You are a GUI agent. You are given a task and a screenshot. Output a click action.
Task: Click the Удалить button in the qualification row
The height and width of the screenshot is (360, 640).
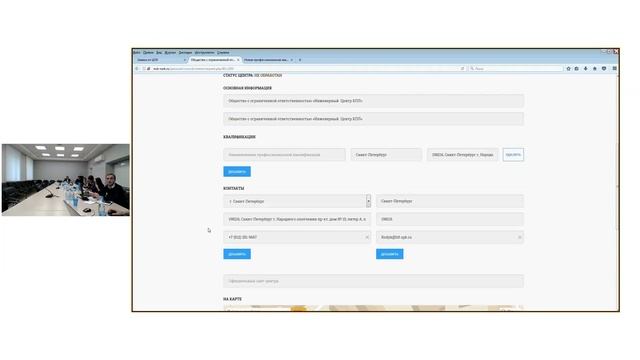[513, 155]
